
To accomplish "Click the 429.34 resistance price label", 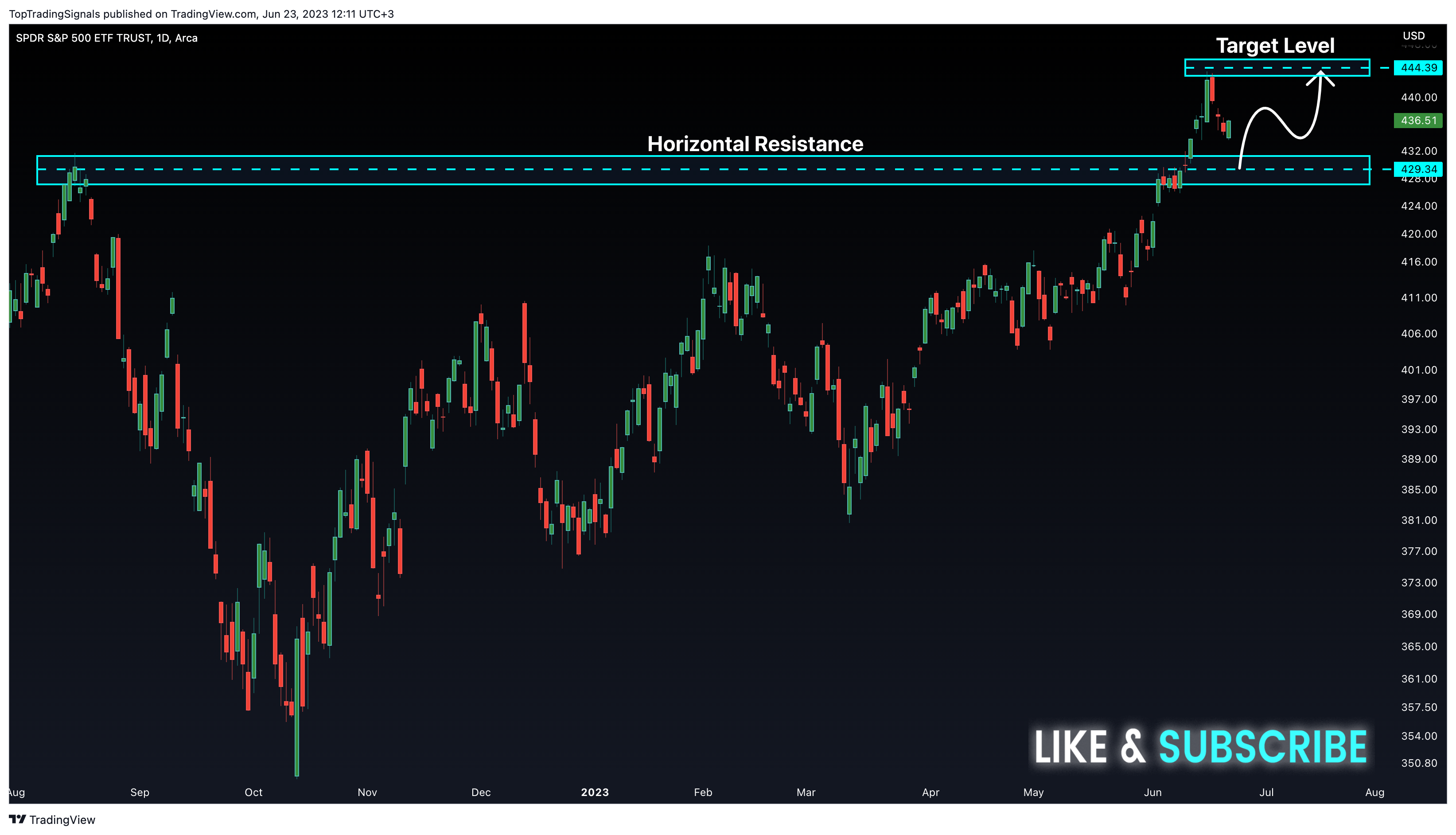I will [1418, 169].
